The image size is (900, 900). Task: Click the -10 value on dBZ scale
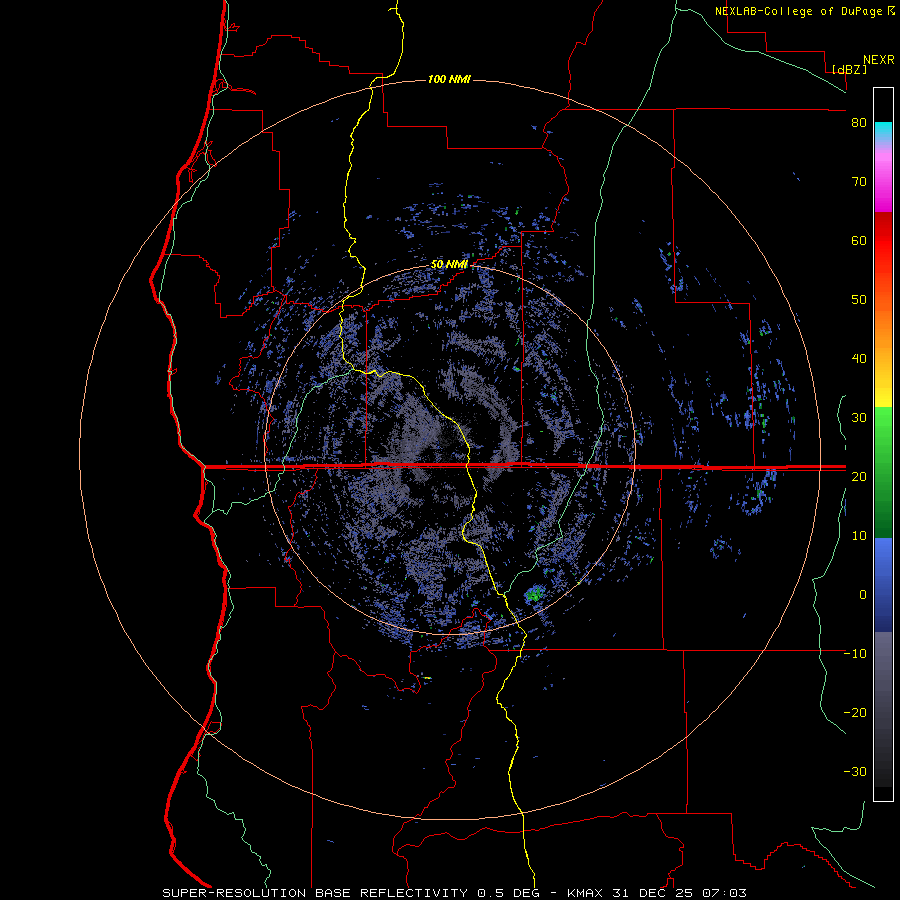(x=855, y=654)
